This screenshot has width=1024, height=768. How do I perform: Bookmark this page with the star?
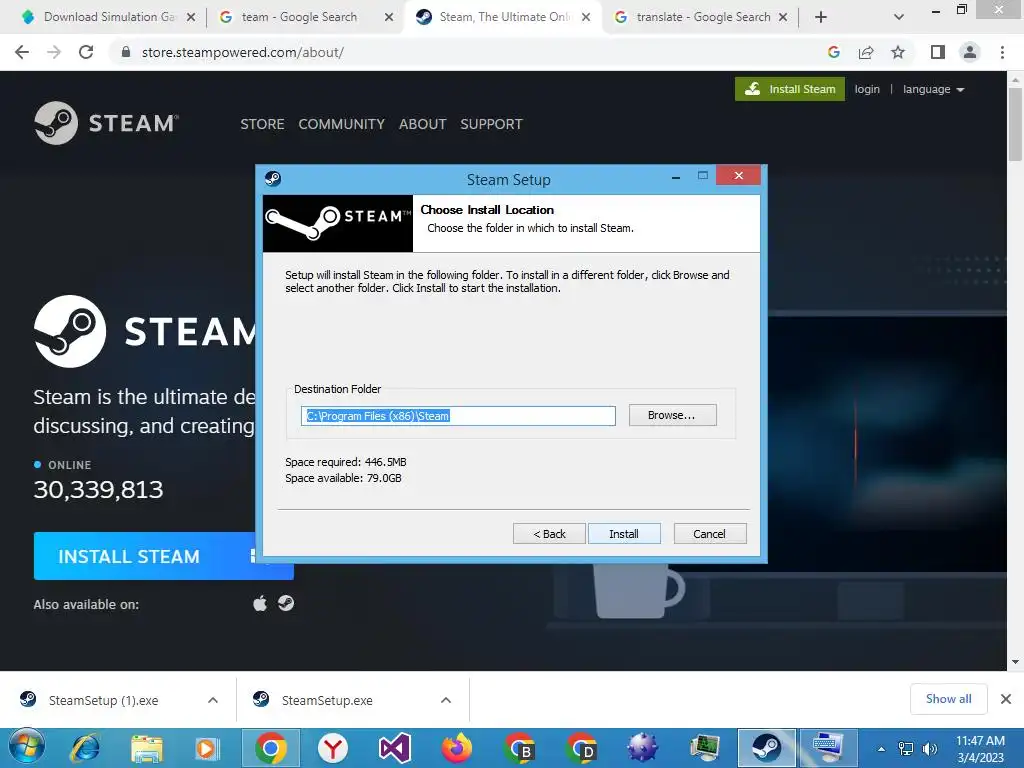[898, 52]
